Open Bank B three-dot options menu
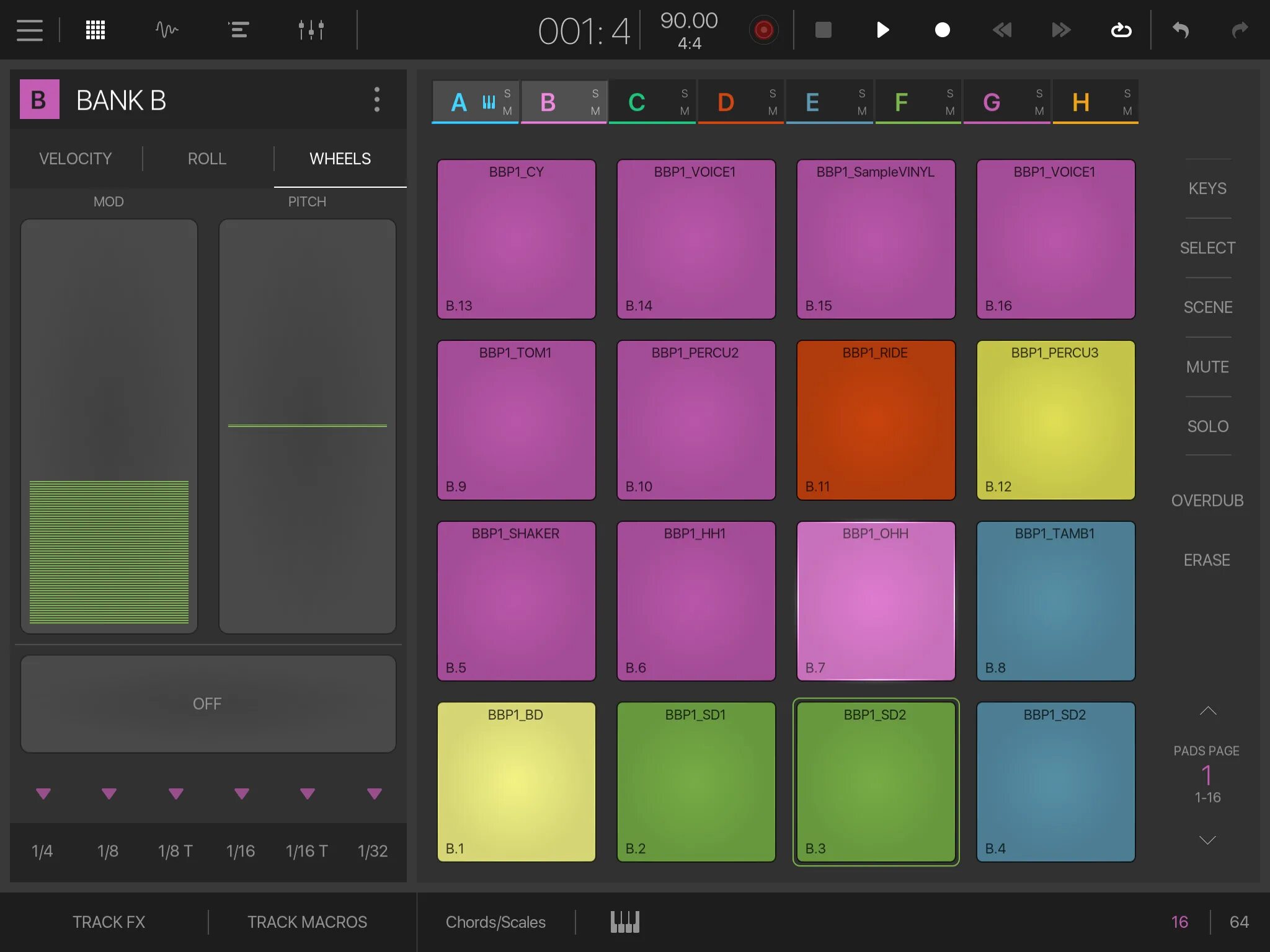The width and height of the screenshot is (1270, 952). 376,100
